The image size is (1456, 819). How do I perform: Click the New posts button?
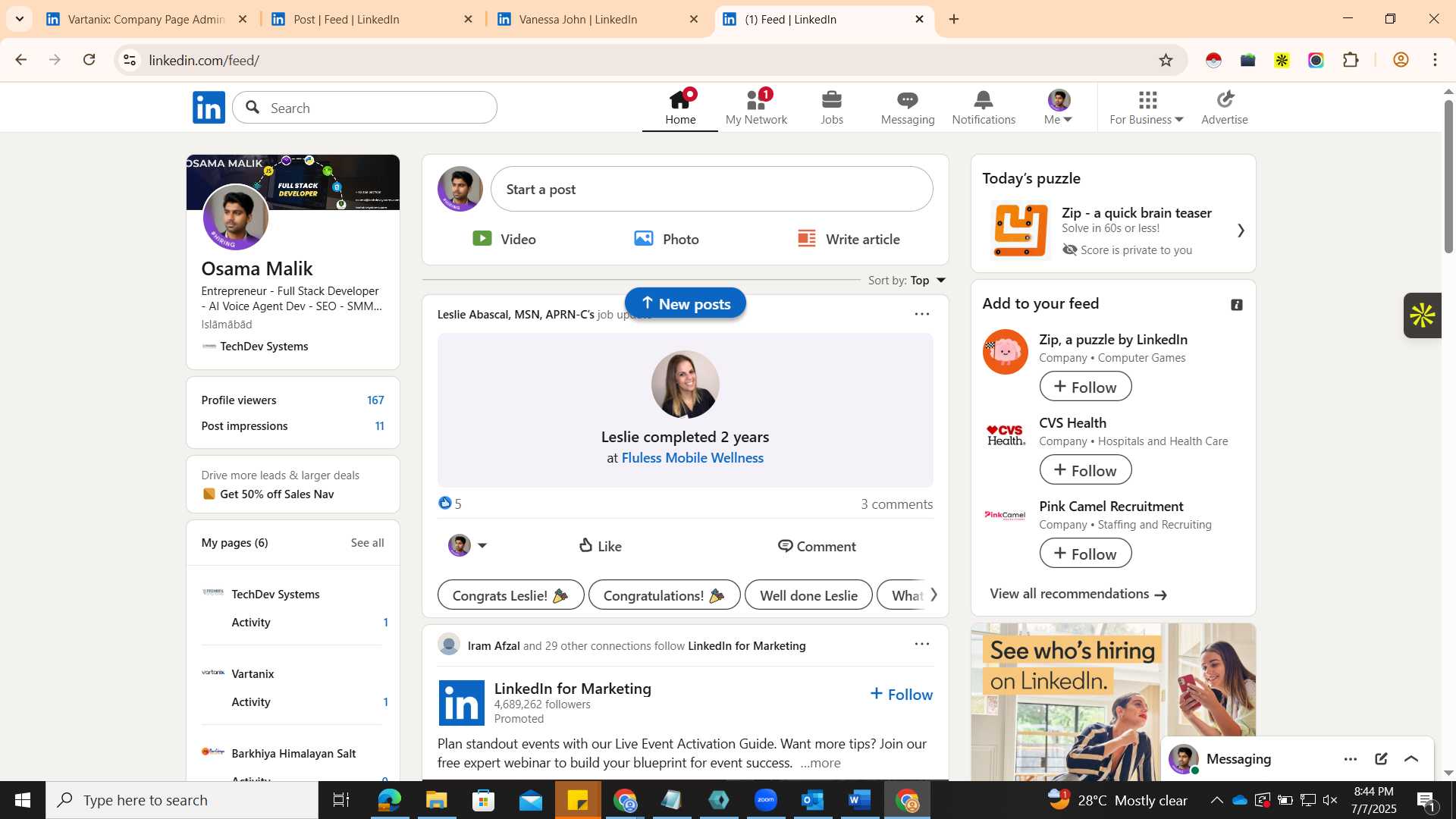click(686, 303)
